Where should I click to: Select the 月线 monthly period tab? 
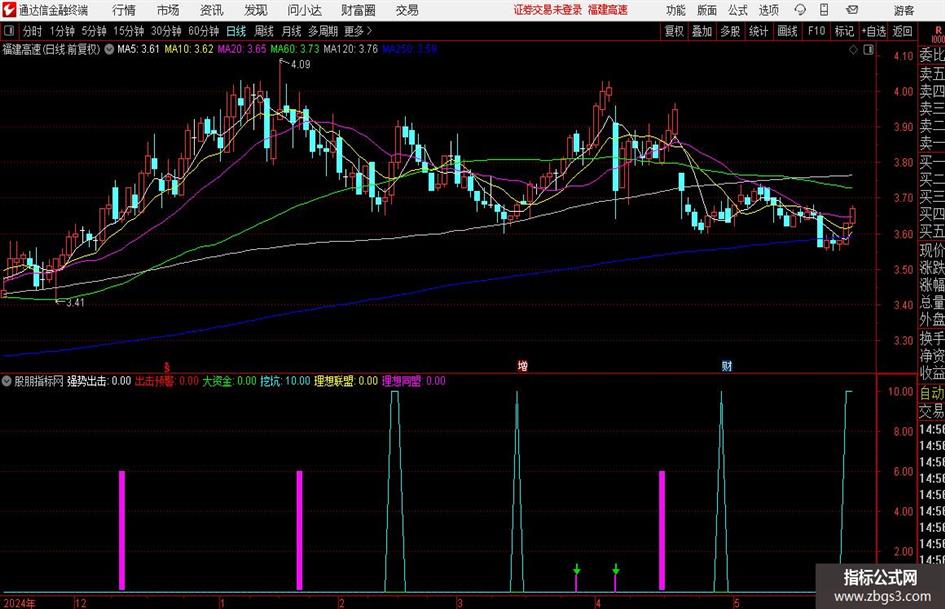pos(291,31)
